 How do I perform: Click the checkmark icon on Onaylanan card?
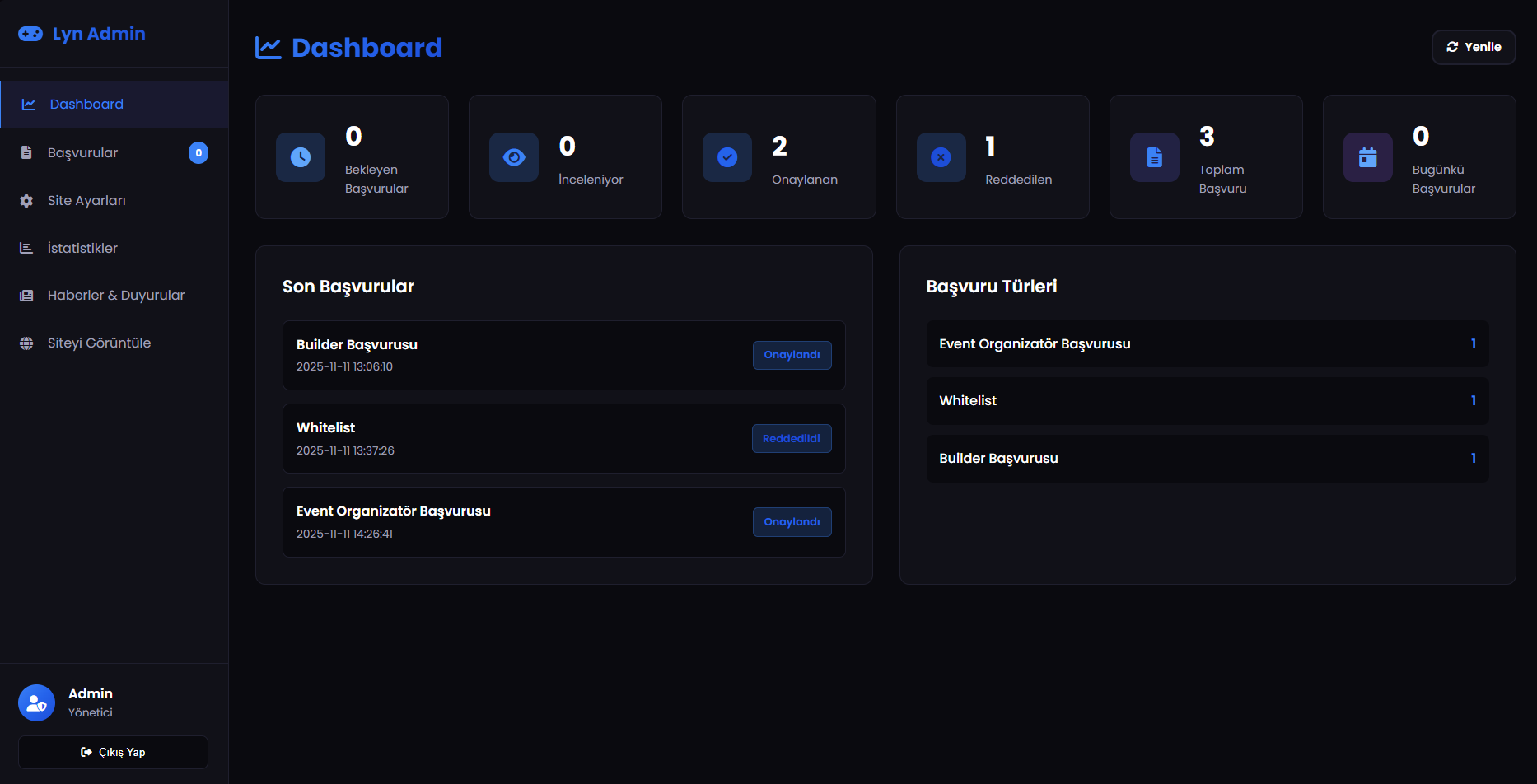727,157
